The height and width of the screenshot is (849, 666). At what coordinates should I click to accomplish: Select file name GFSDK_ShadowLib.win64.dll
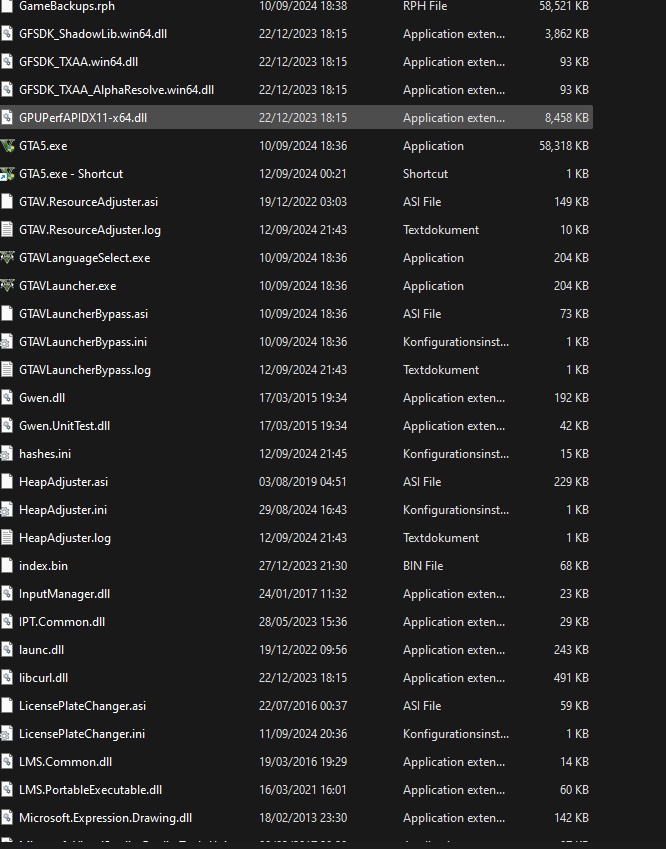coord(93,34)
